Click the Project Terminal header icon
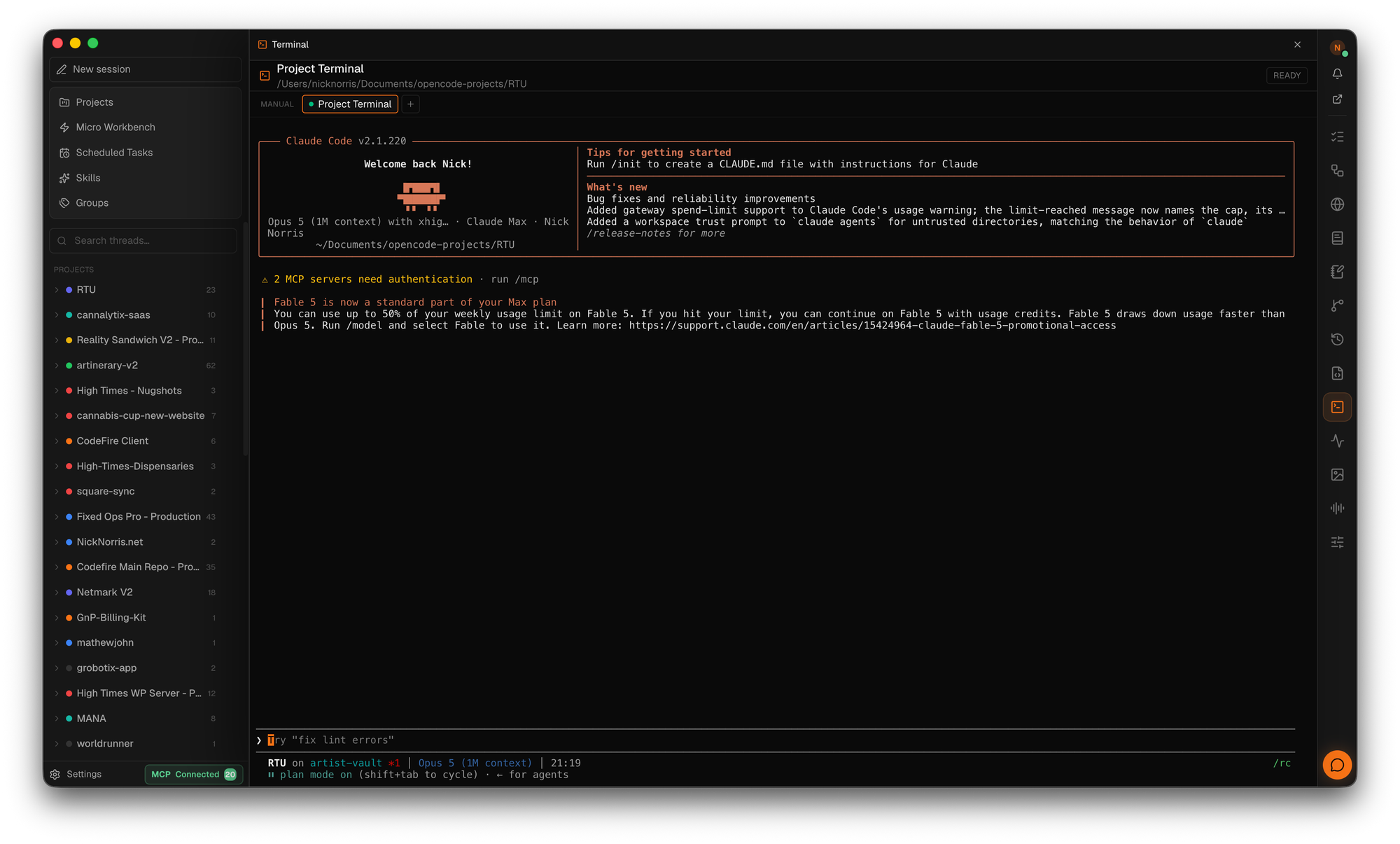This screenshot has height=844, width=1400. point(265,76)
